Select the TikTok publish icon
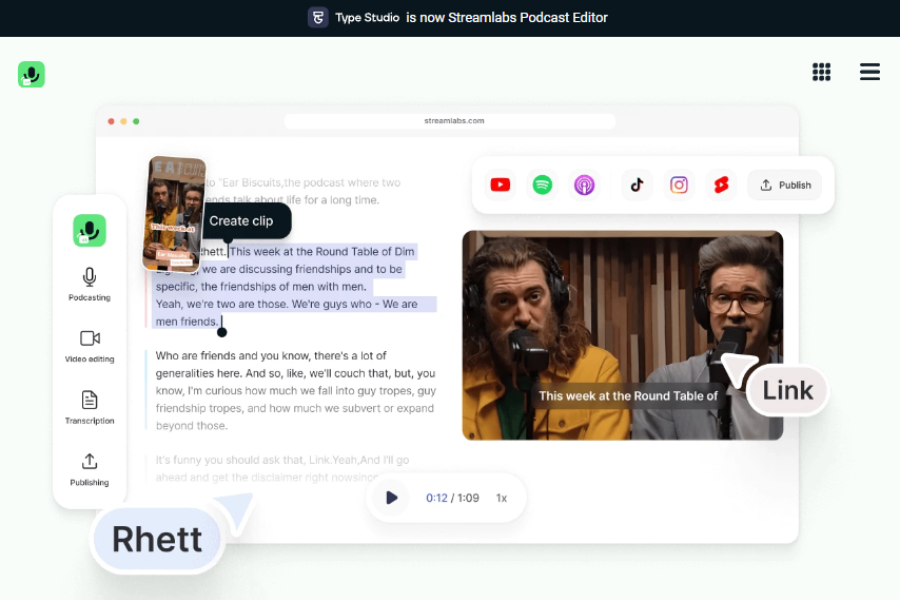This screenshot has width=900, height=600. [x=637, y=185]
